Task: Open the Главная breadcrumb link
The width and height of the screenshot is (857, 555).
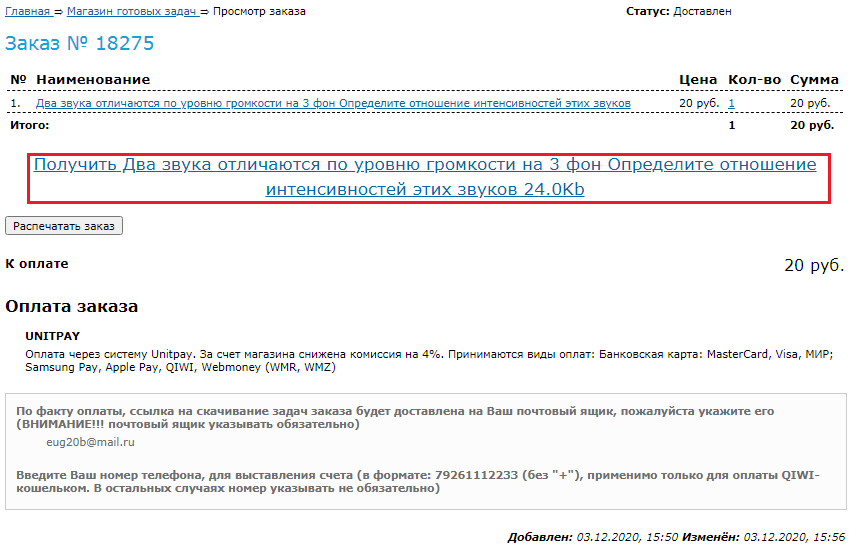Action: click(x=28, y=11)
